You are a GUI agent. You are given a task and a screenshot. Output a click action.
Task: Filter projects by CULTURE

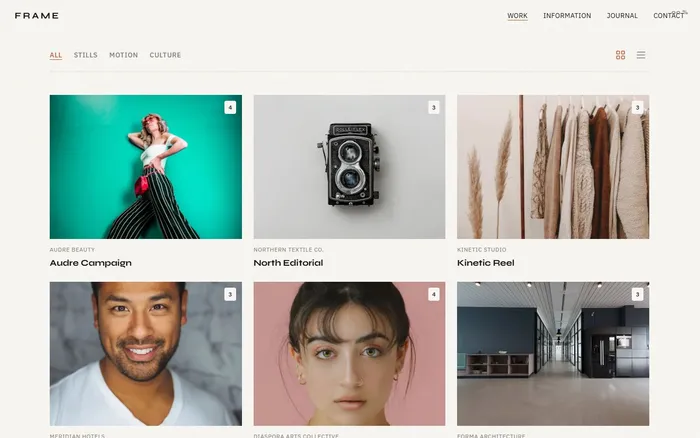click(165, 55)
